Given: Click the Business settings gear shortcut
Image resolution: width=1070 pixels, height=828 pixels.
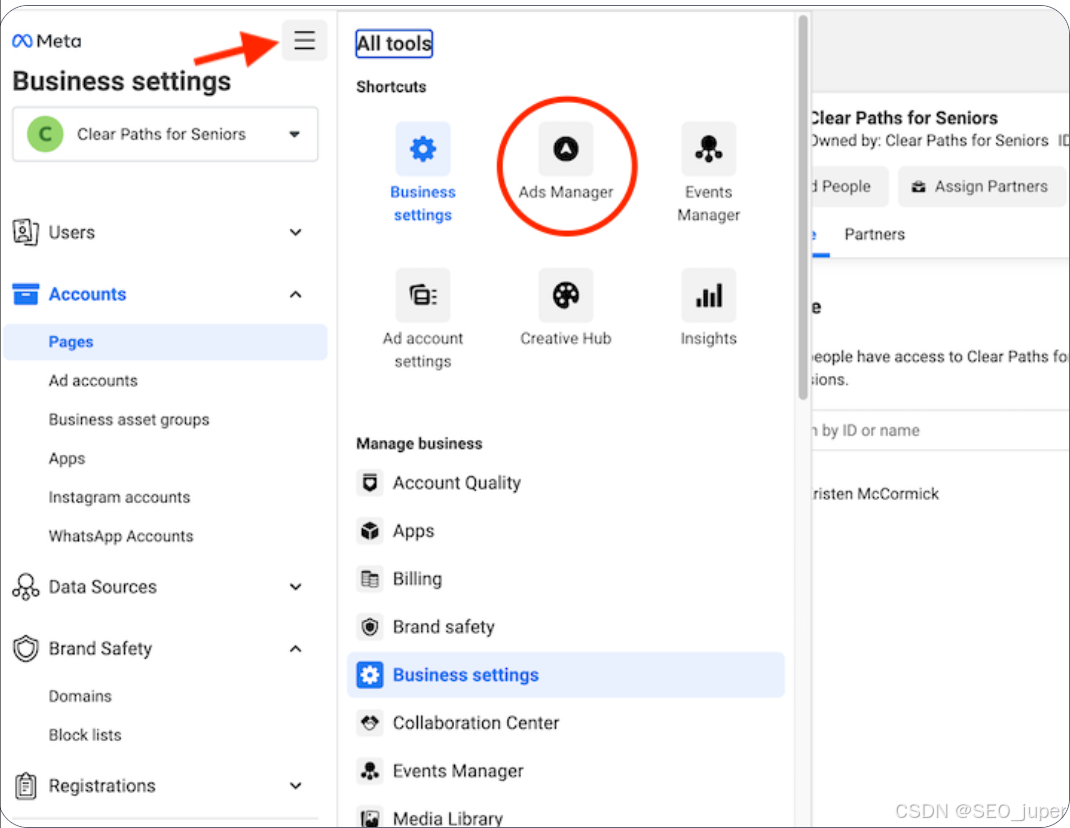Looking at the screenshot, I should pos(423,150).
